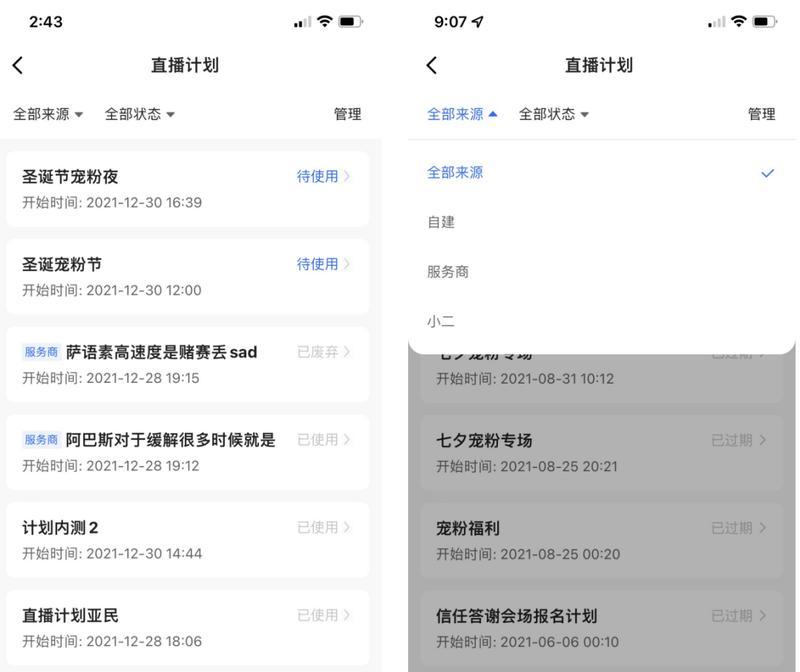The image size is (800, 672).
Task: Open 直播计划亚民 plan title
Action: (70, 615)
